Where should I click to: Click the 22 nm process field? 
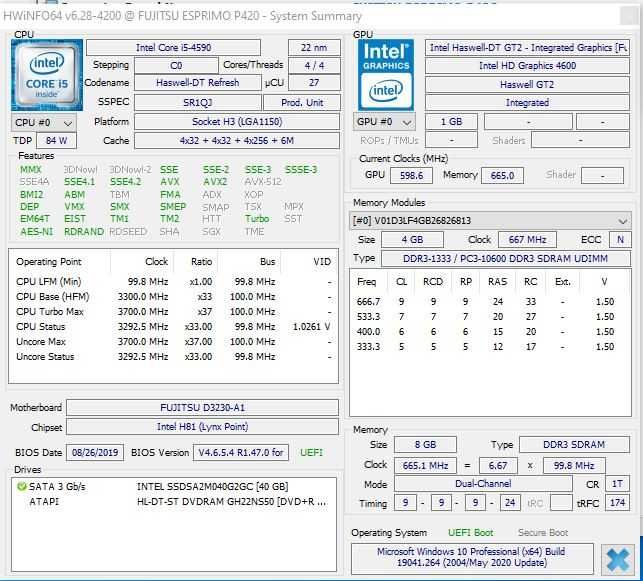(314, 48)
